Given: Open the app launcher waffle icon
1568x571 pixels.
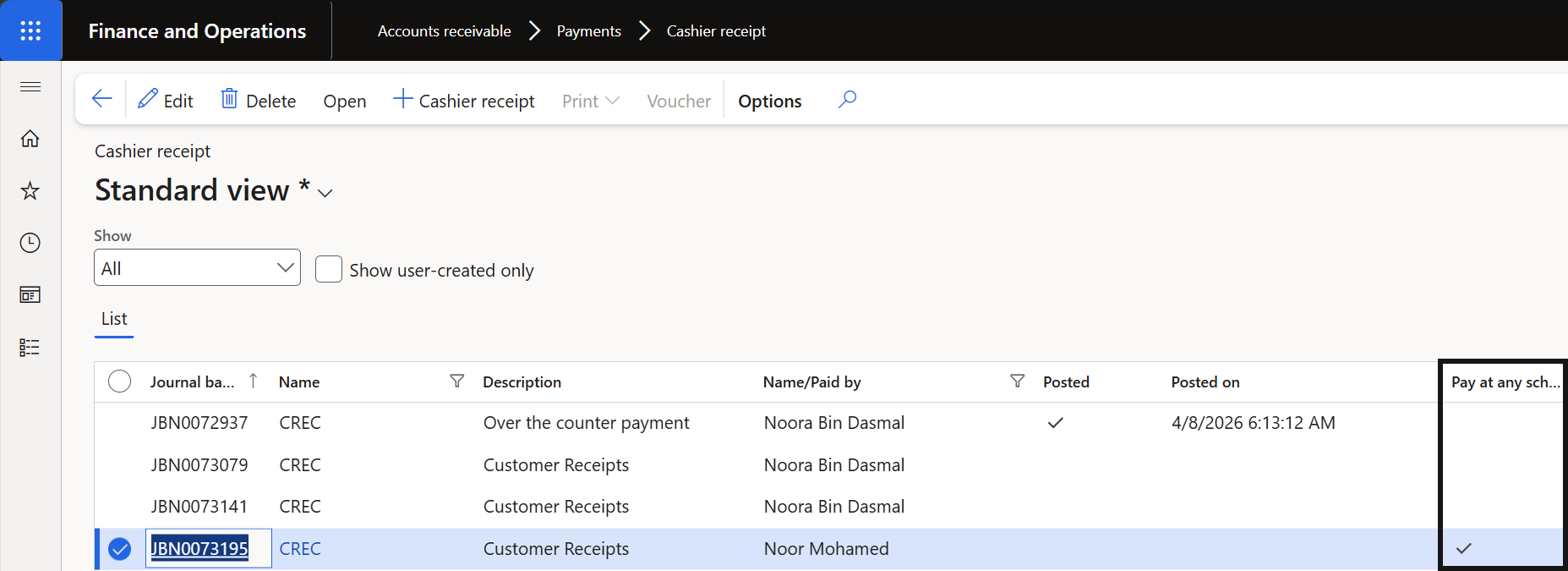Looking at the screenshot, I should pyautogui.click(x=30, y=31).
